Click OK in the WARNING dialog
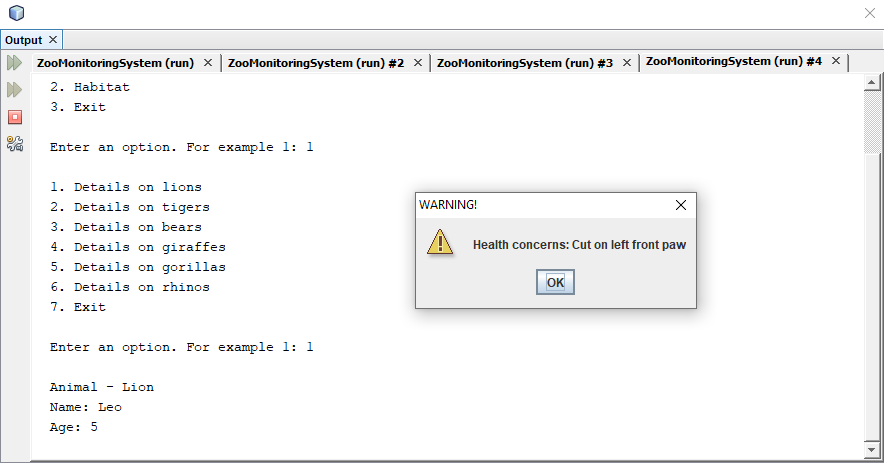Viewport: 884px width, 463px height. pyautogui.click(x=555, y=282)
